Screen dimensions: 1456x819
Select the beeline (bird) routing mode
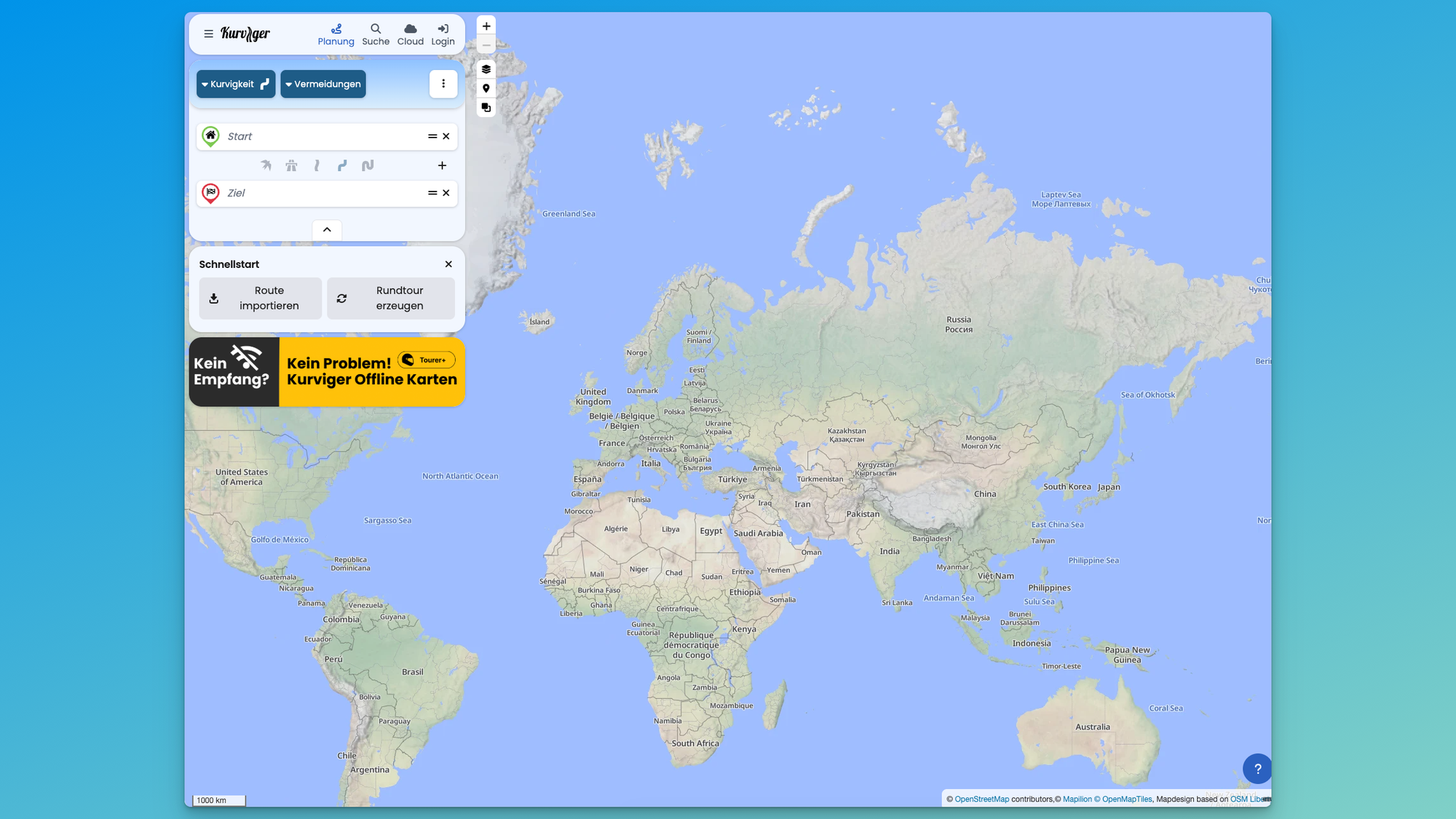point(266,166)
